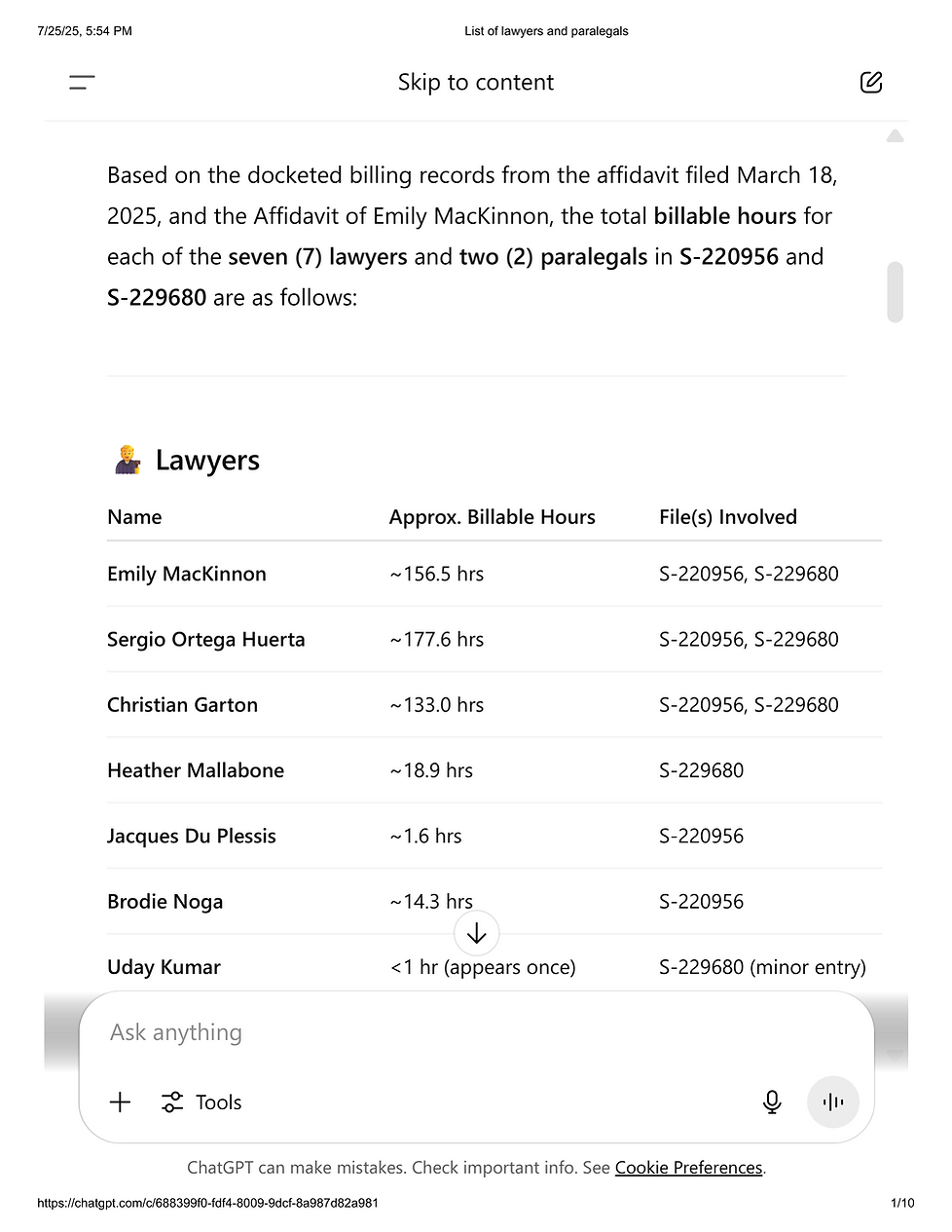The width and height of the screenshot is (952, 1232).
Task: Click the Uday Kumar row name
Action: [x=164, y=967]
